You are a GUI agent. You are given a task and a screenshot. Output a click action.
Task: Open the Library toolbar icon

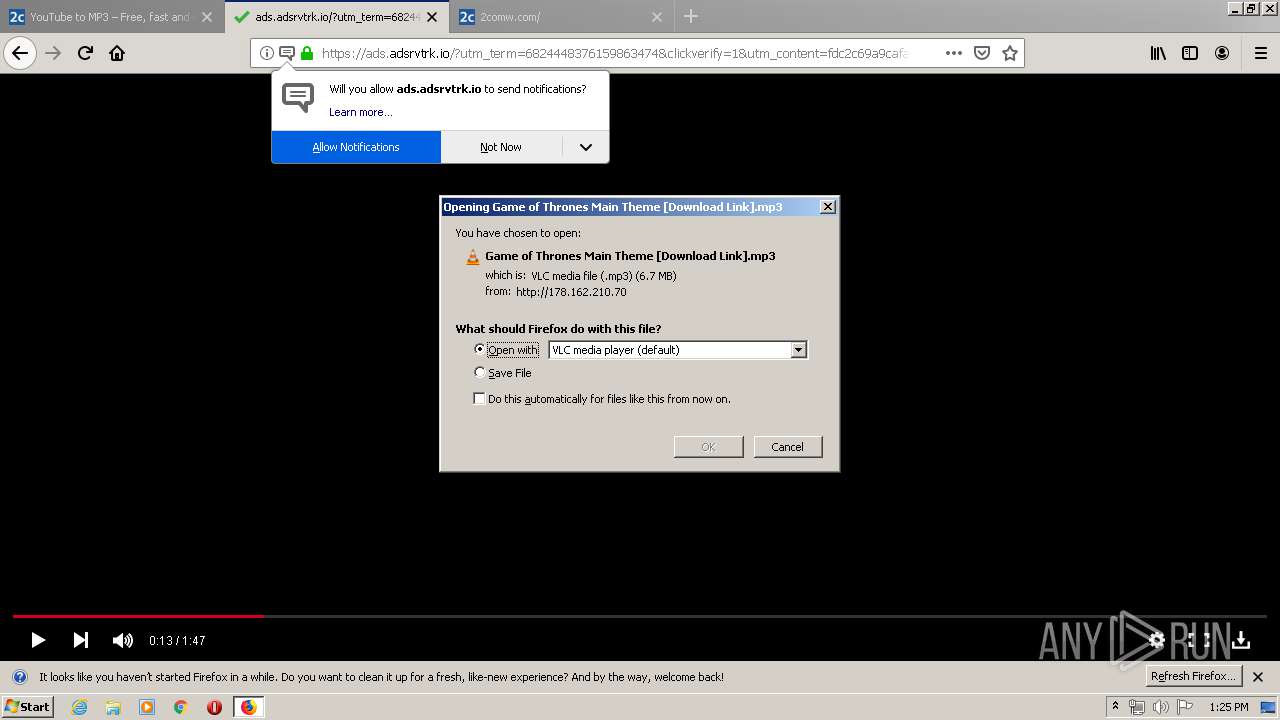pos(1158,53)
